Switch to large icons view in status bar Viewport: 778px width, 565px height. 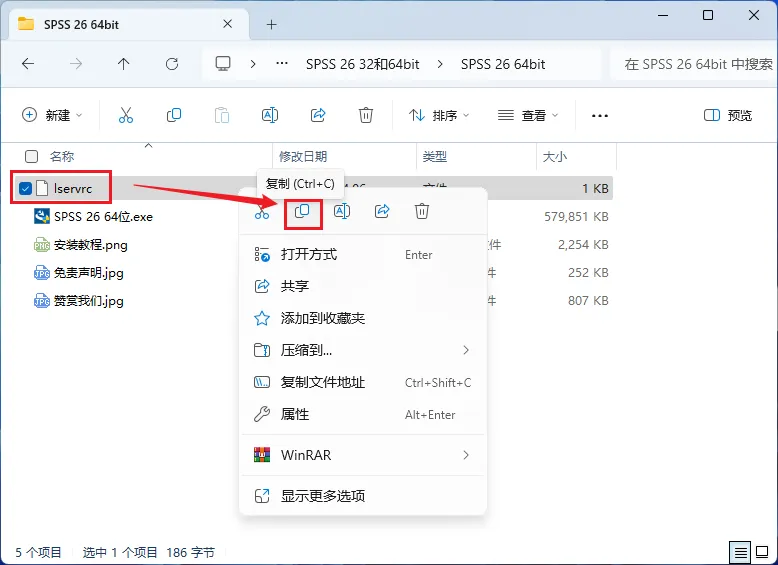pos(762,552)
